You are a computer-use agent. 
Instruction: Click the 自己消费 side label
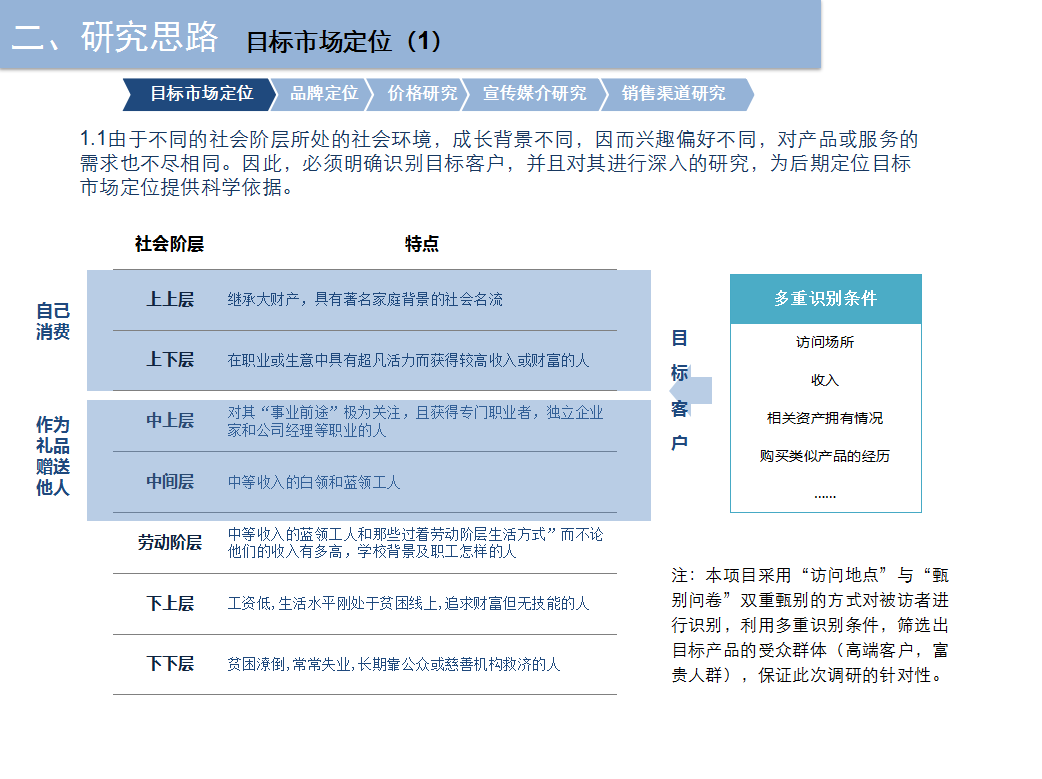[52, 321]
